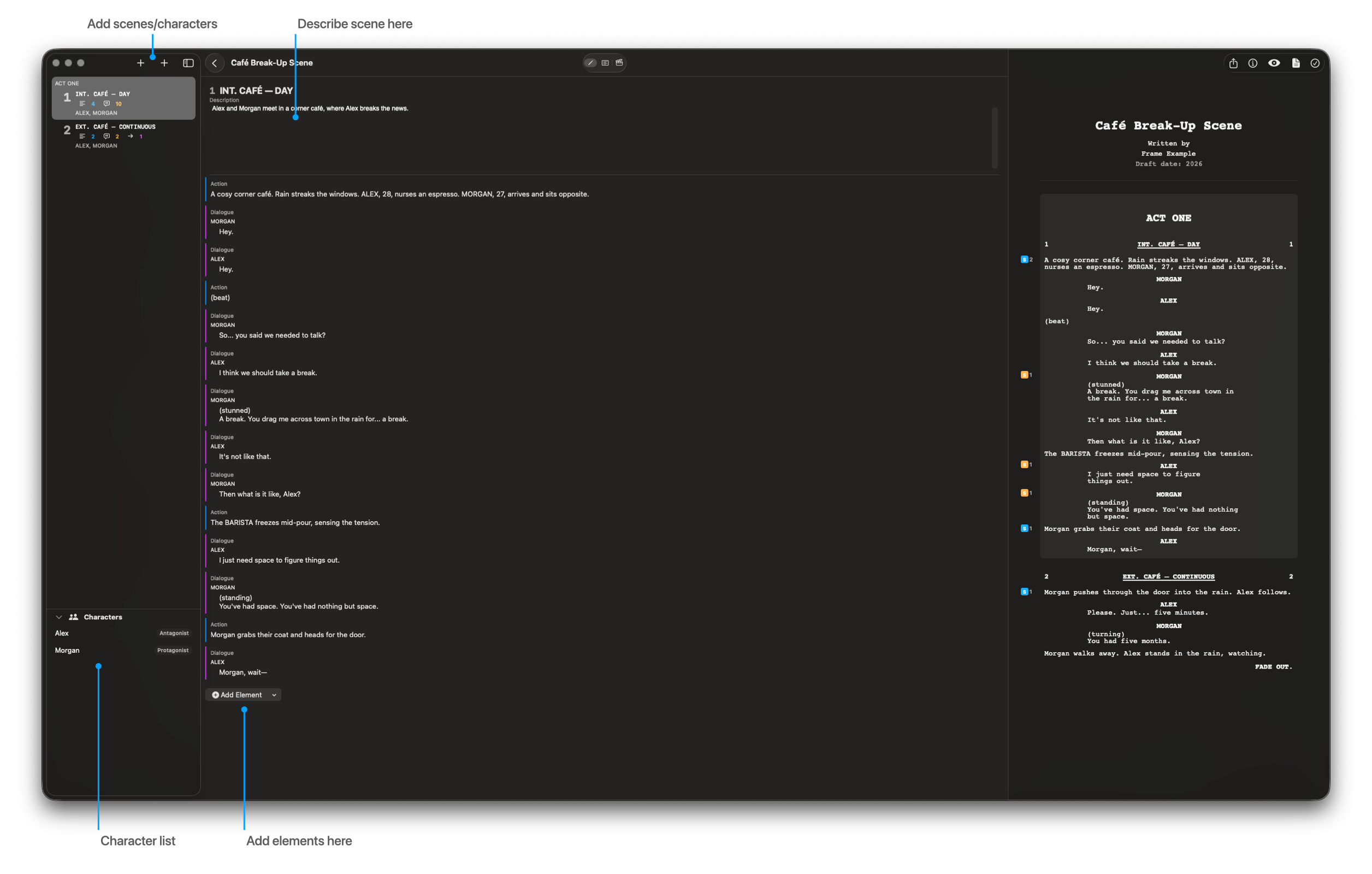Click the Add Element button
Screen dimensions: 1372x874
(243, 695)
